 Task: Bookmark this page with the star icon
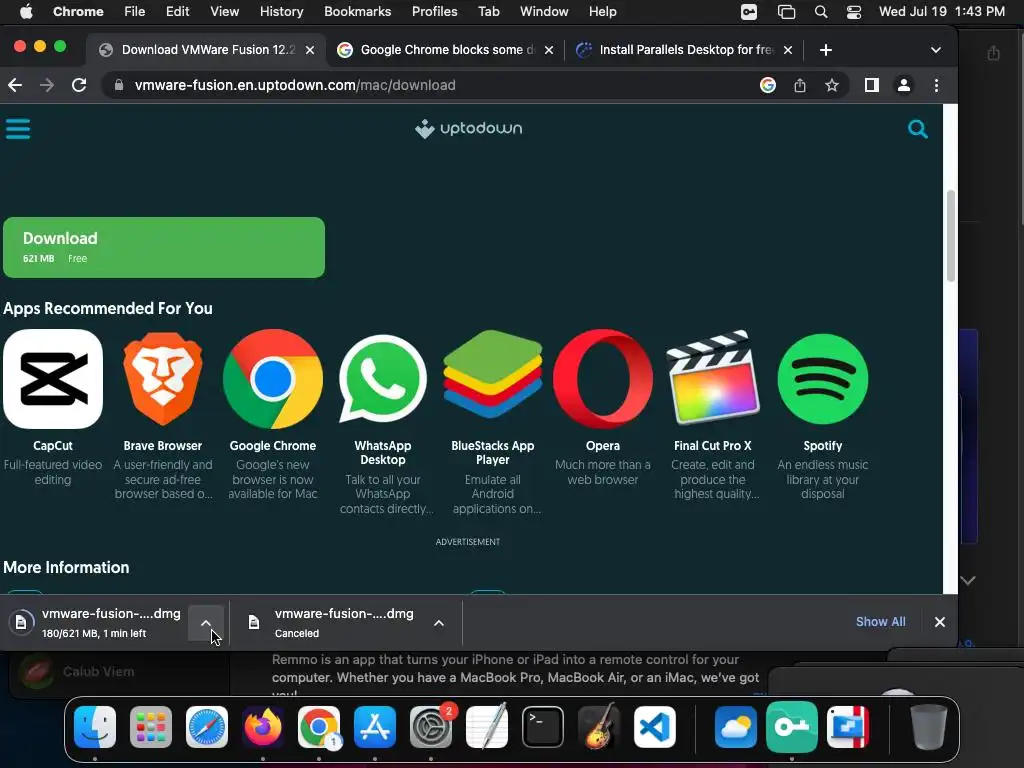click(831, 85)
